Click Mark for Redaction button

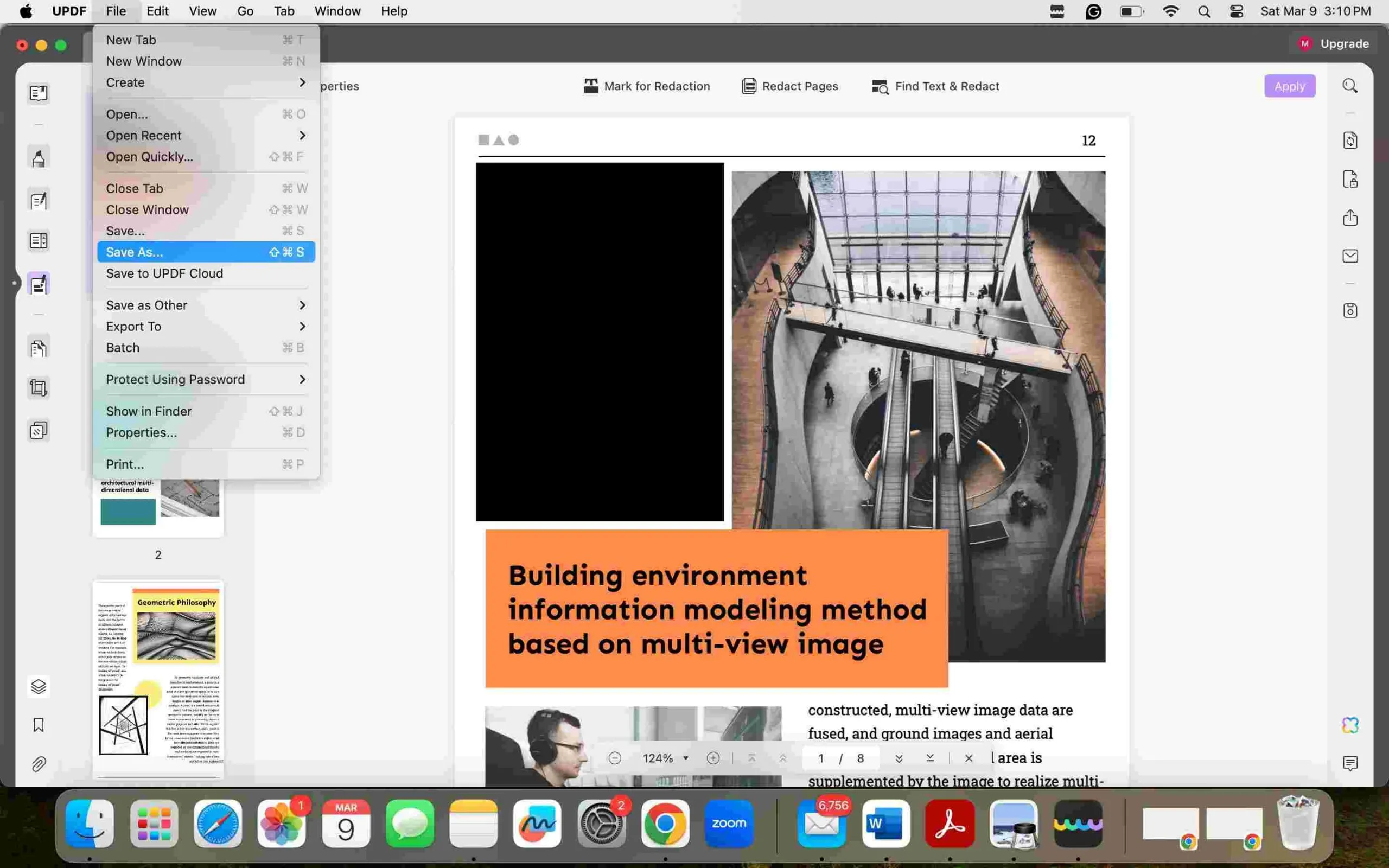(x=646, y=86)
